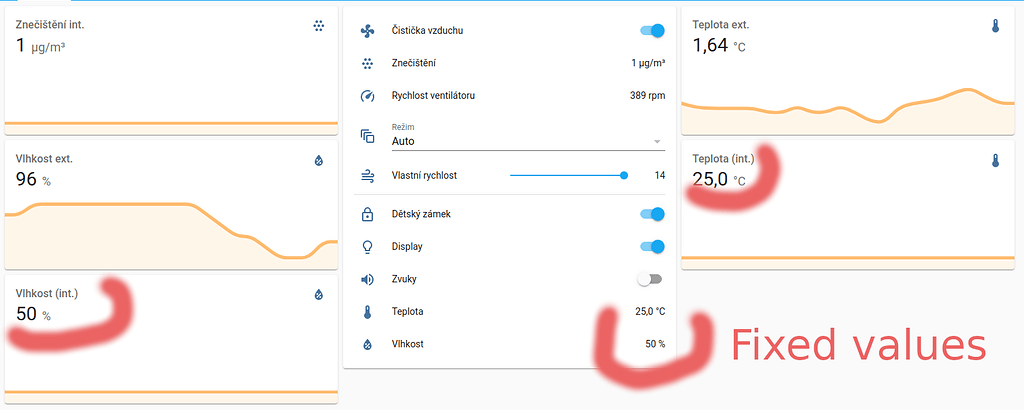This screenshot has height=410, width=1024.
Task: Disable the Dětský zámek toggle
Action: (652, 214)
